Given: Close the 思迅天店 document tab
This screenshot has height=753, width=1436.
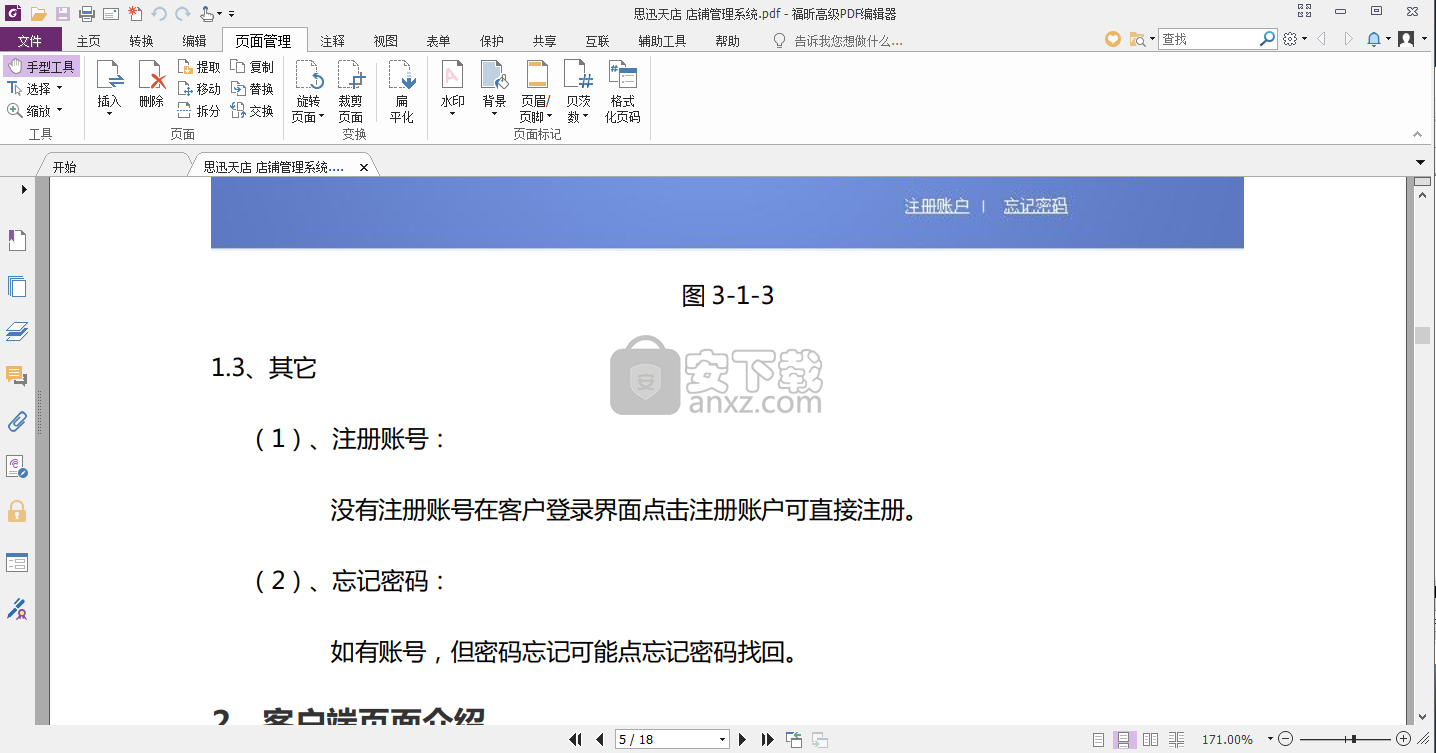Looking at the screenshot, I should tap(364, 167).
